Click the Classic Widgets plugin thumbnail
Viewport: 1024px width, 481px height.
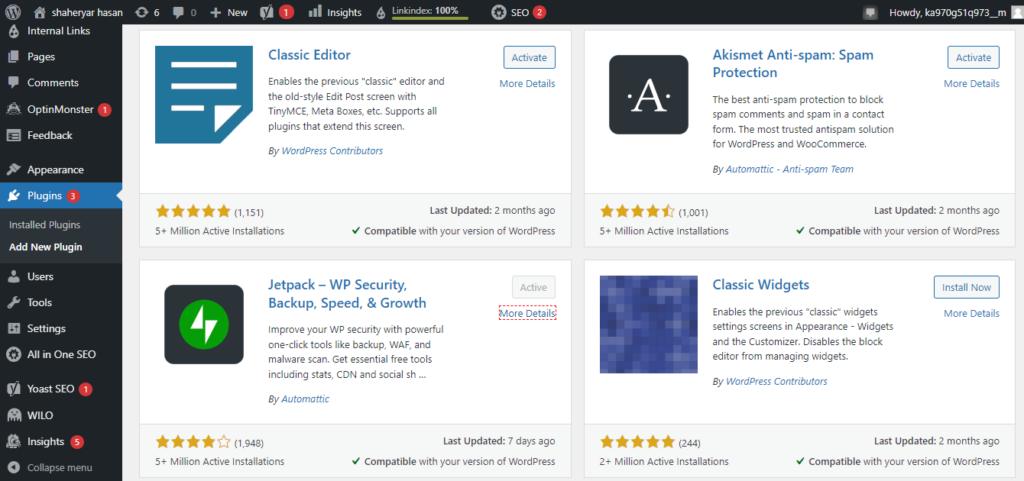pyautogui.click(x=648, y=324)
